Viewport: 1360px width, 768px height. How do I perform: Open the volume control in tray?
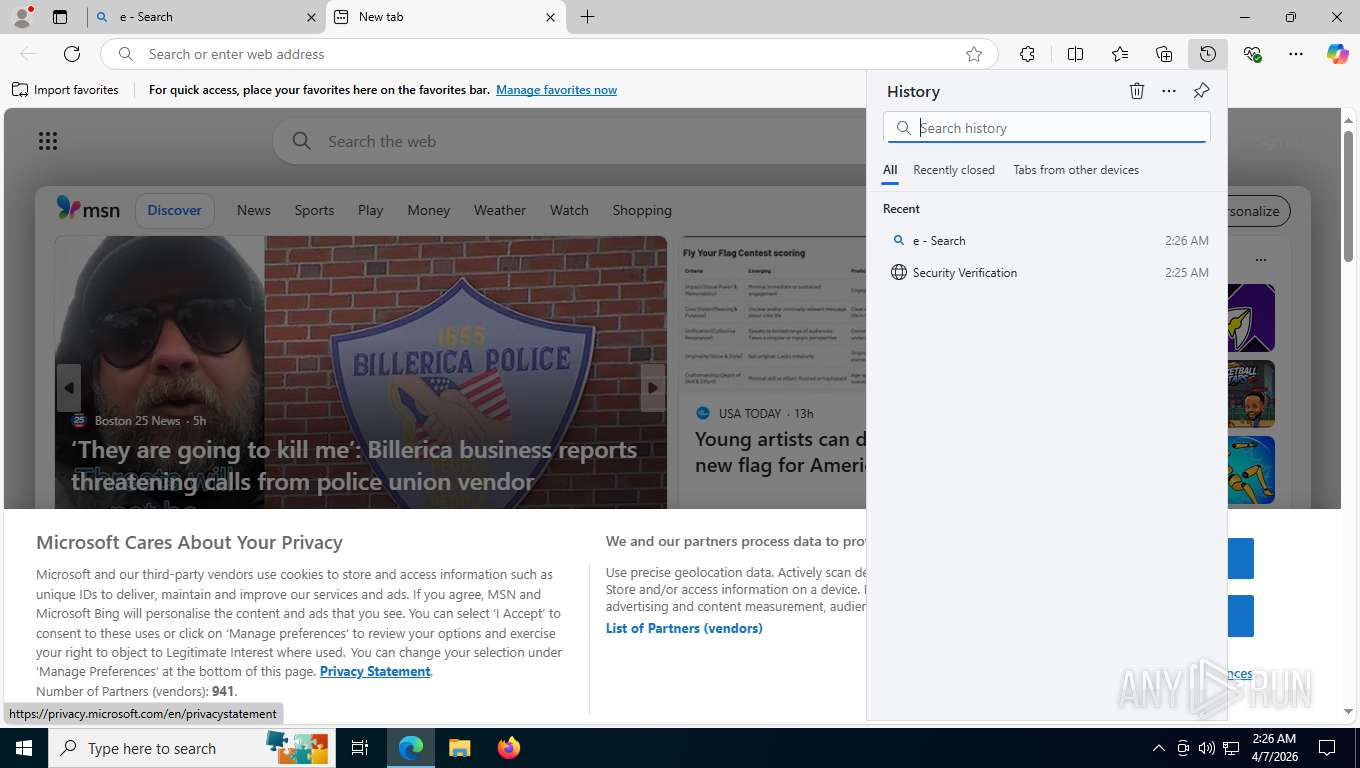(x=1207, y=748)
